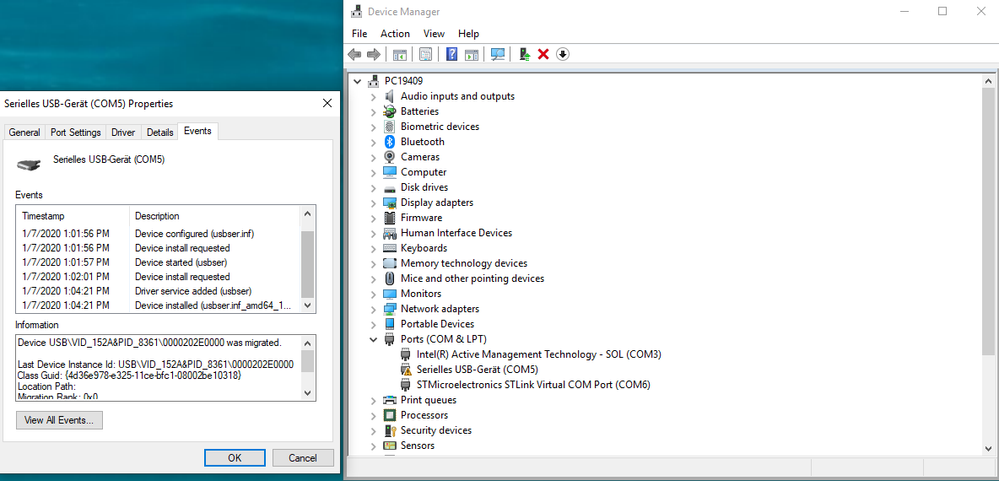Click the Help question mark toolbar icon
The height and width of the screenshot is (481, 999).
[x=452, y=54]
